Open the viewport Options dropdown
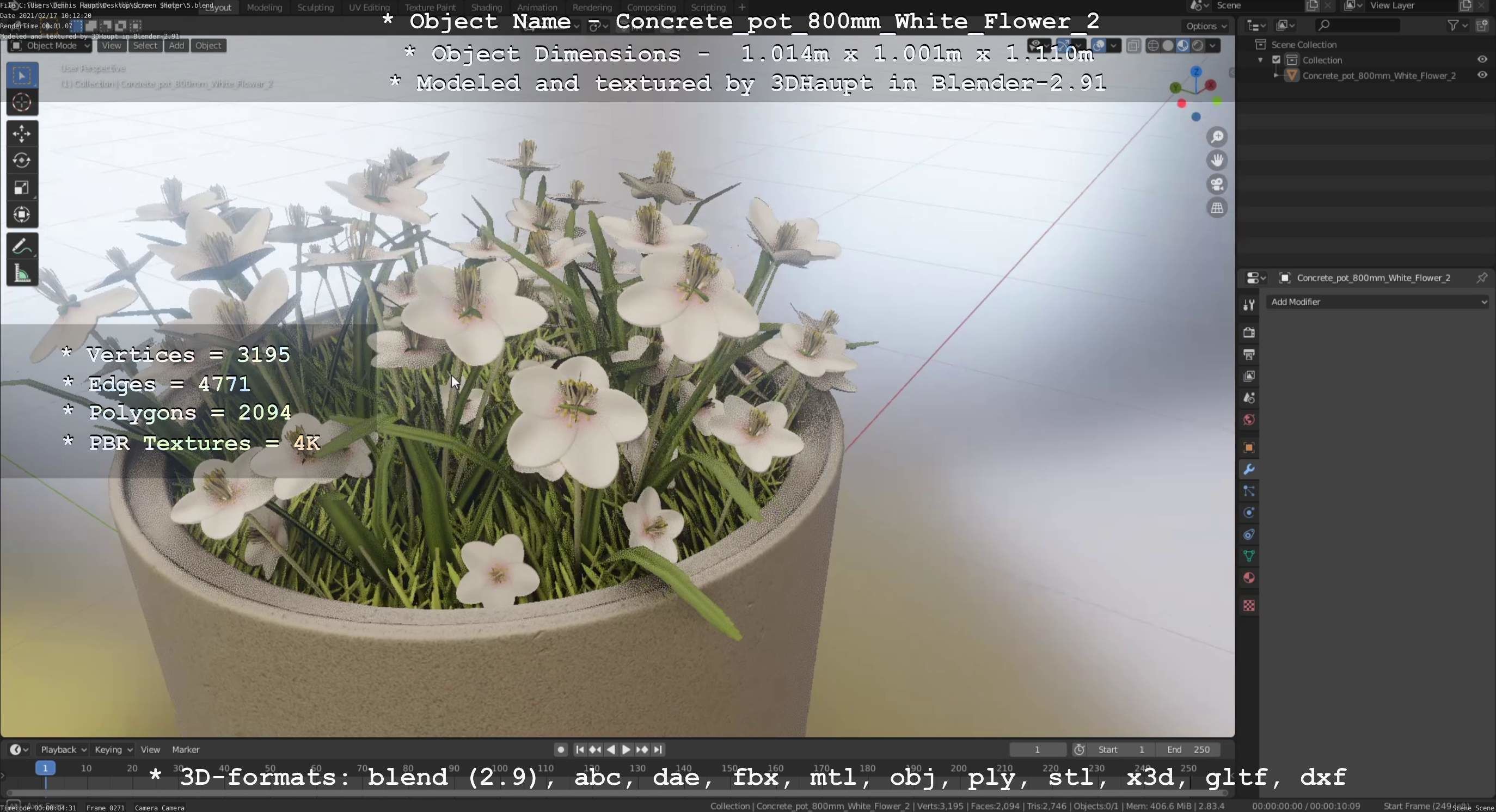 pyautogui.click(x=1206, y=26)
